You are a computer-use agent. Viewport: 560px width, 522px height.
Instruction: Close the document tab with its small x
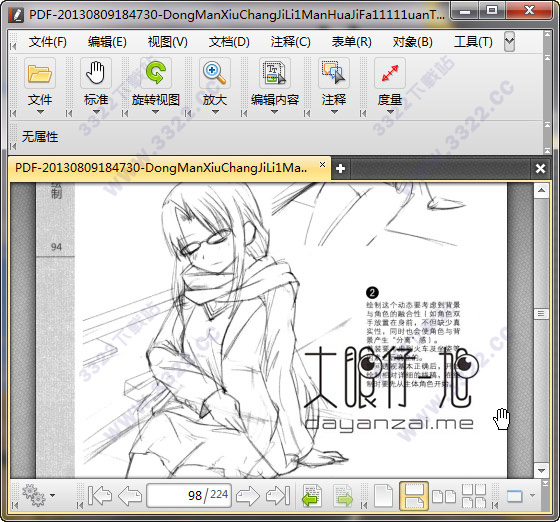click(322, 165)
